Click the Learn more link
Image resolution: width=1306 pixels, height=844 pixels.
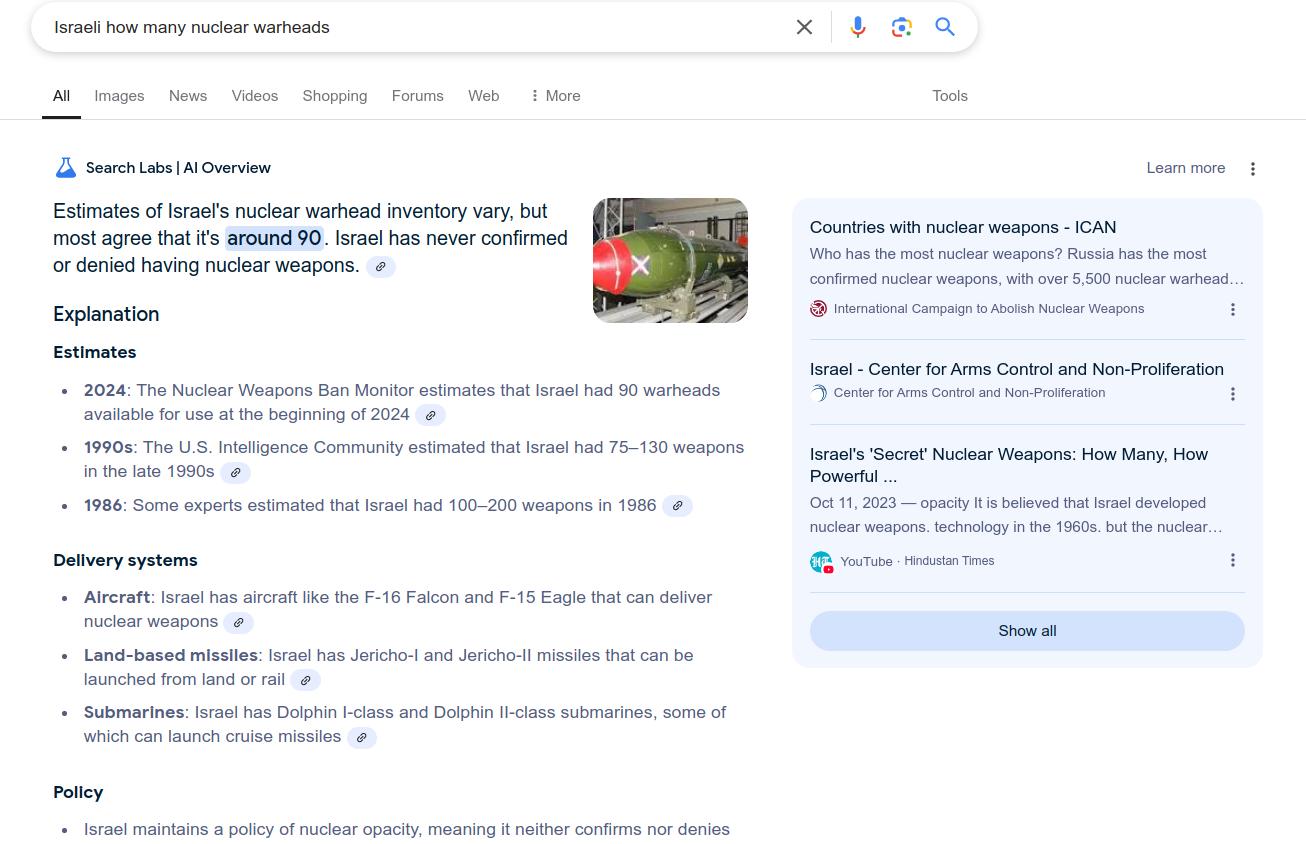(1185, 168)
